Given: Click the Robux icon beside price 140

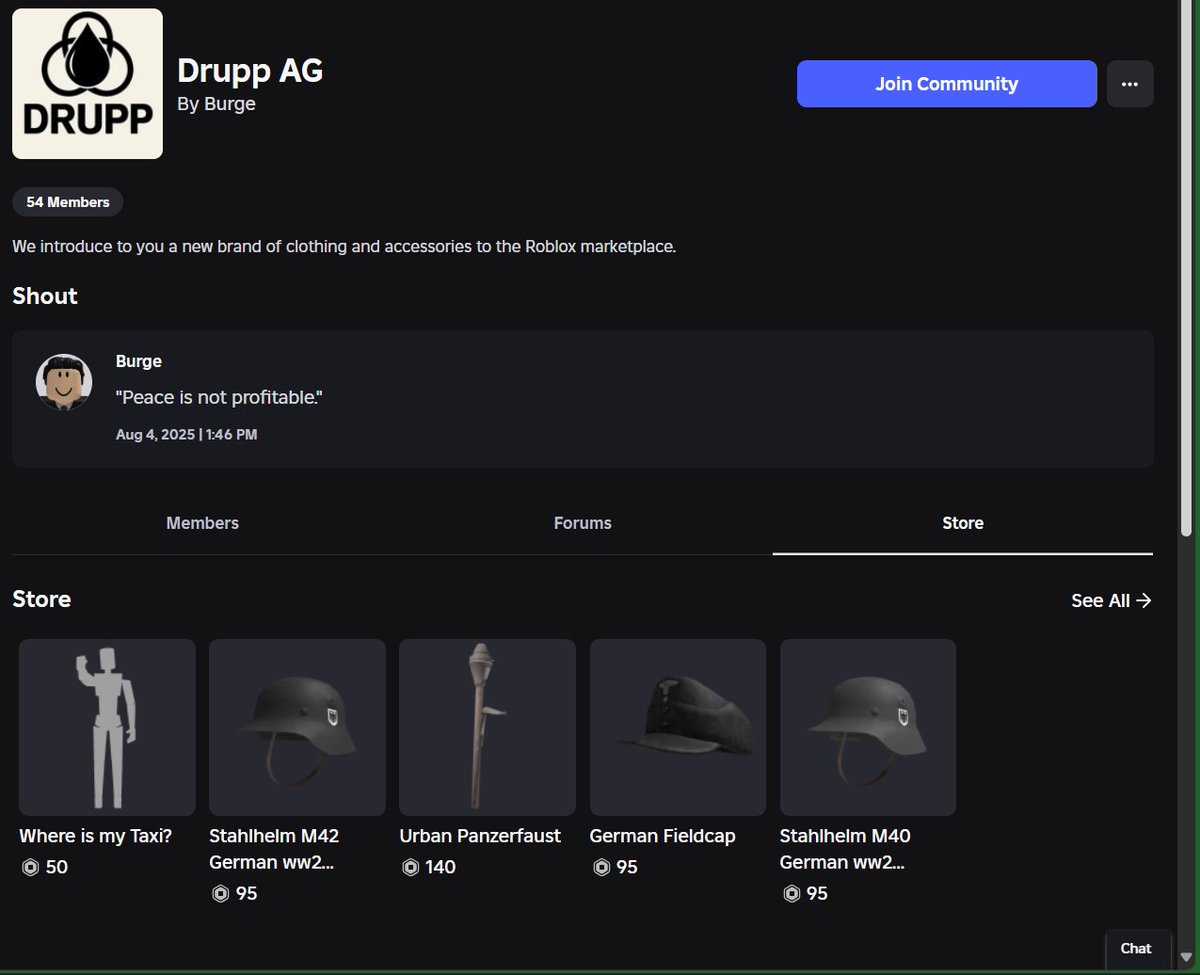Looking at the screenshot, I should click(410, 867).
